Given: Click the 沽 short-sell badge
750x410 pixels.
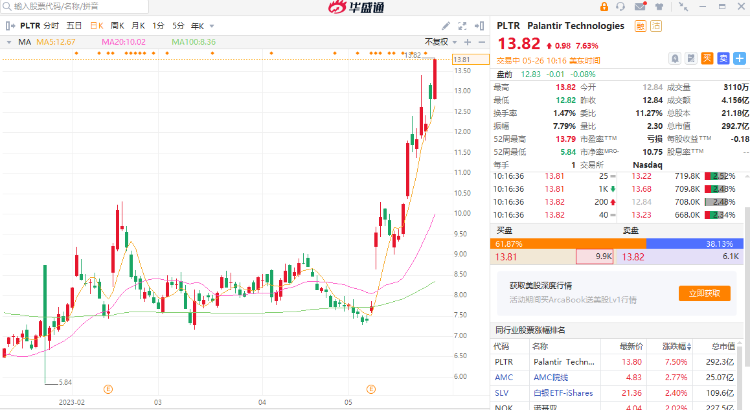Looking at the screenshot, I should [x=656, y=26].
